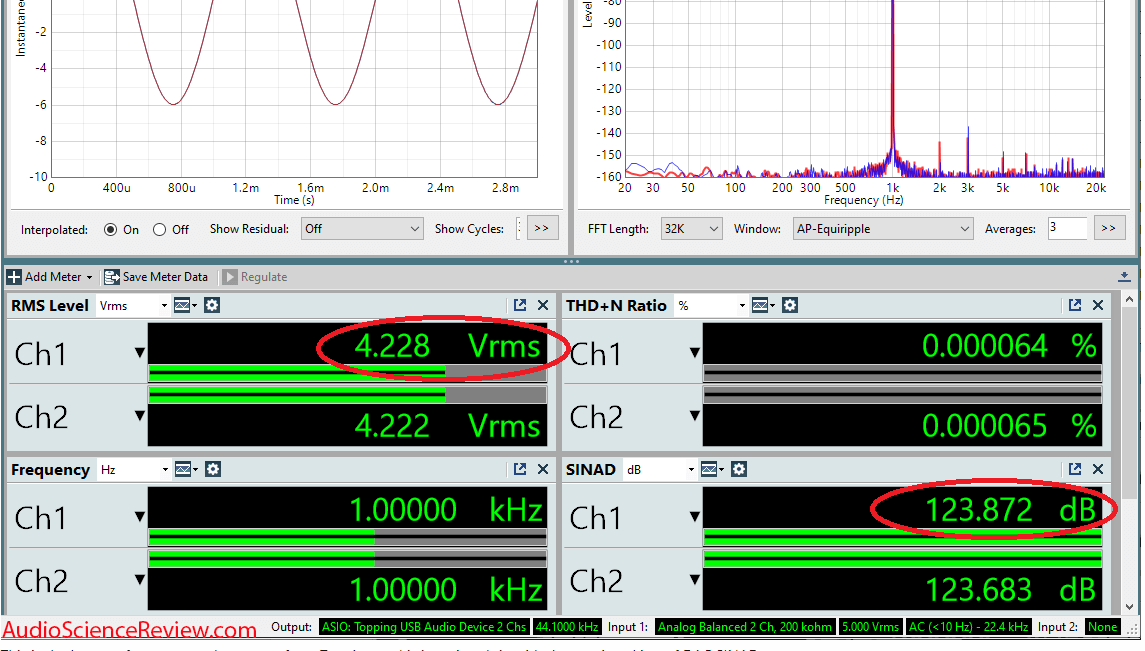Expand Frequency Ch2 channel arrow
The width and height of the screenshot is (1145, 651).
139,580
